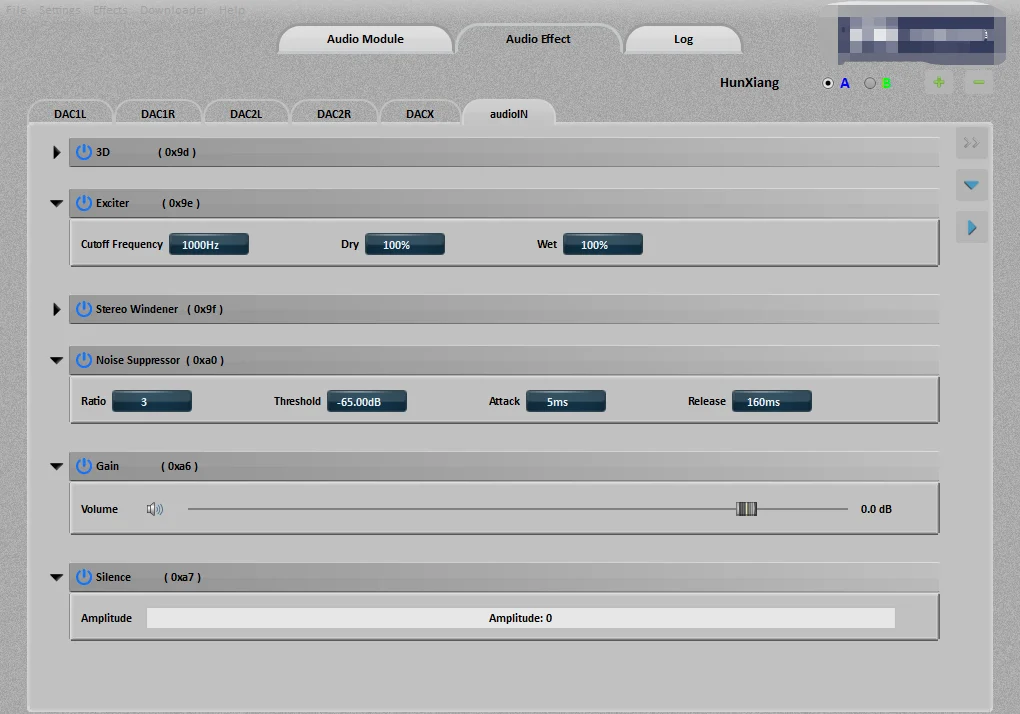Collapse the Noise Suppressor section

pos(57,360)
